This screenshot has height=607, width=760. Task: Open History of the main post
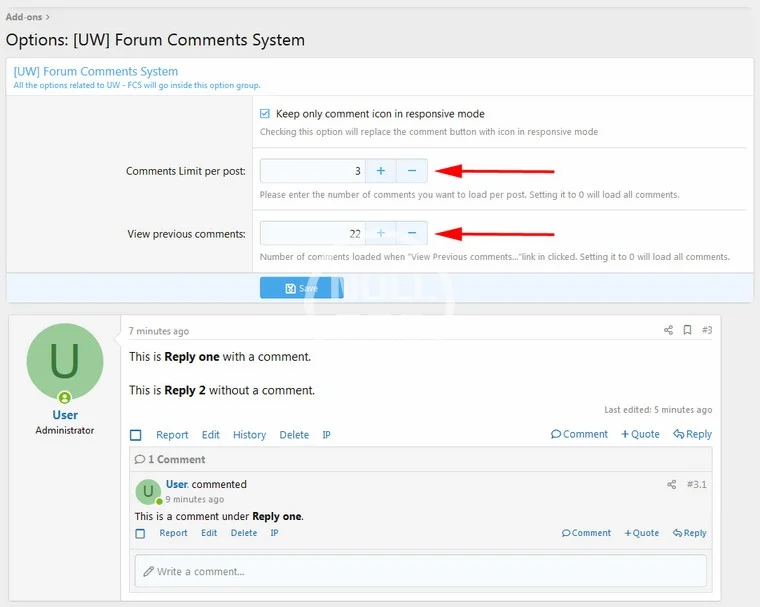[249, 435]
